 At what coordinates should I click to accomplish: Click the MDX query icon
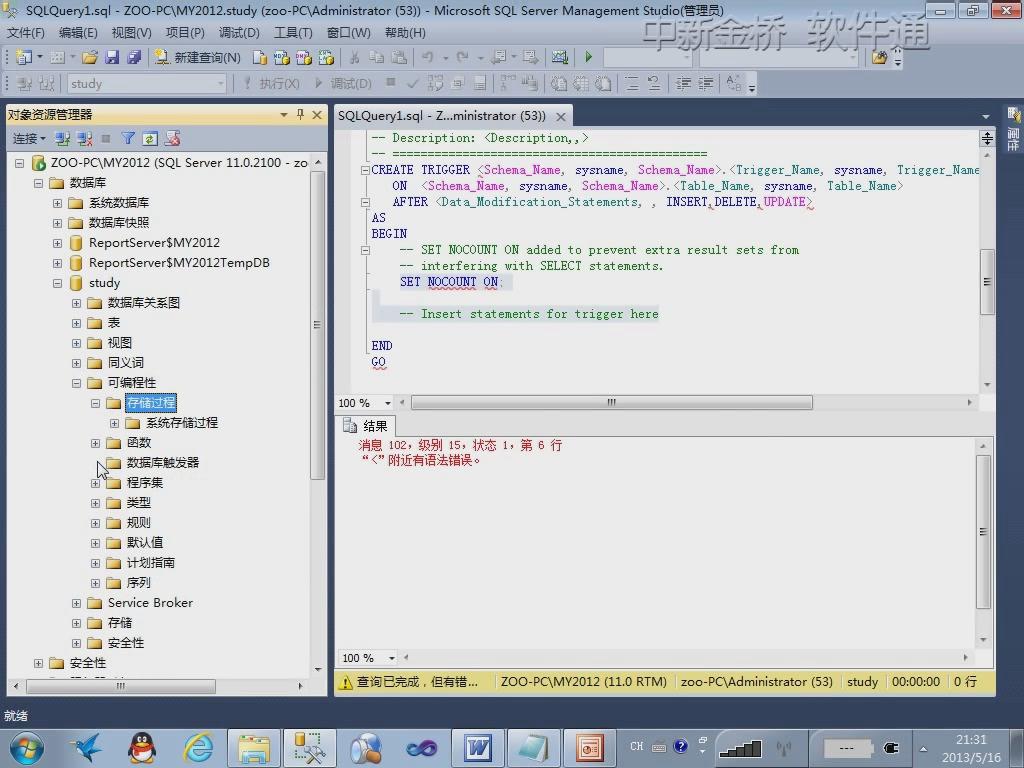point(281,57)
